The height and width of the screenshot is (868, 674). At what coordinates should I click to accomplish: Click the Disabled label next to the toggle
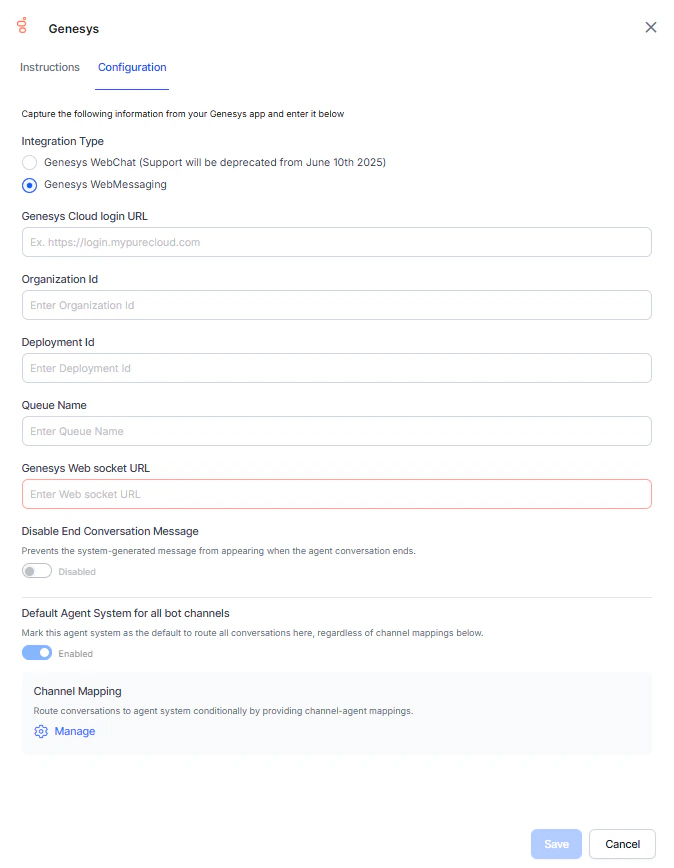(79, 571)
